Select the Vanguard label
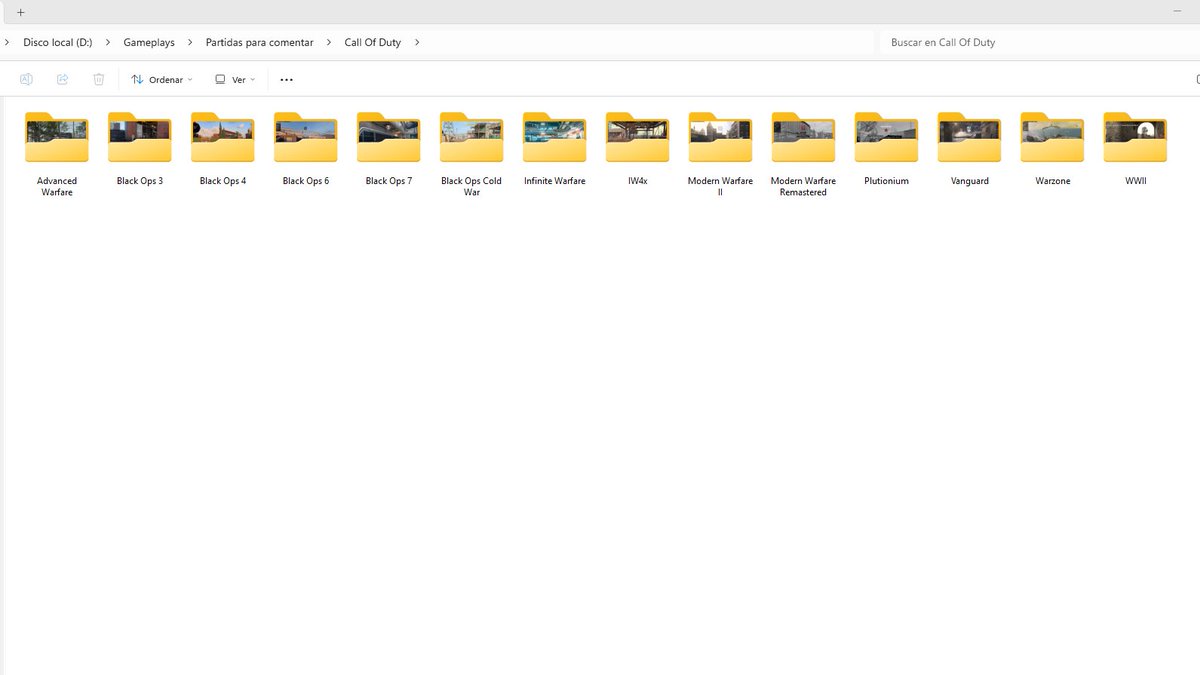The image size is (1200, 675). (970, 181)
